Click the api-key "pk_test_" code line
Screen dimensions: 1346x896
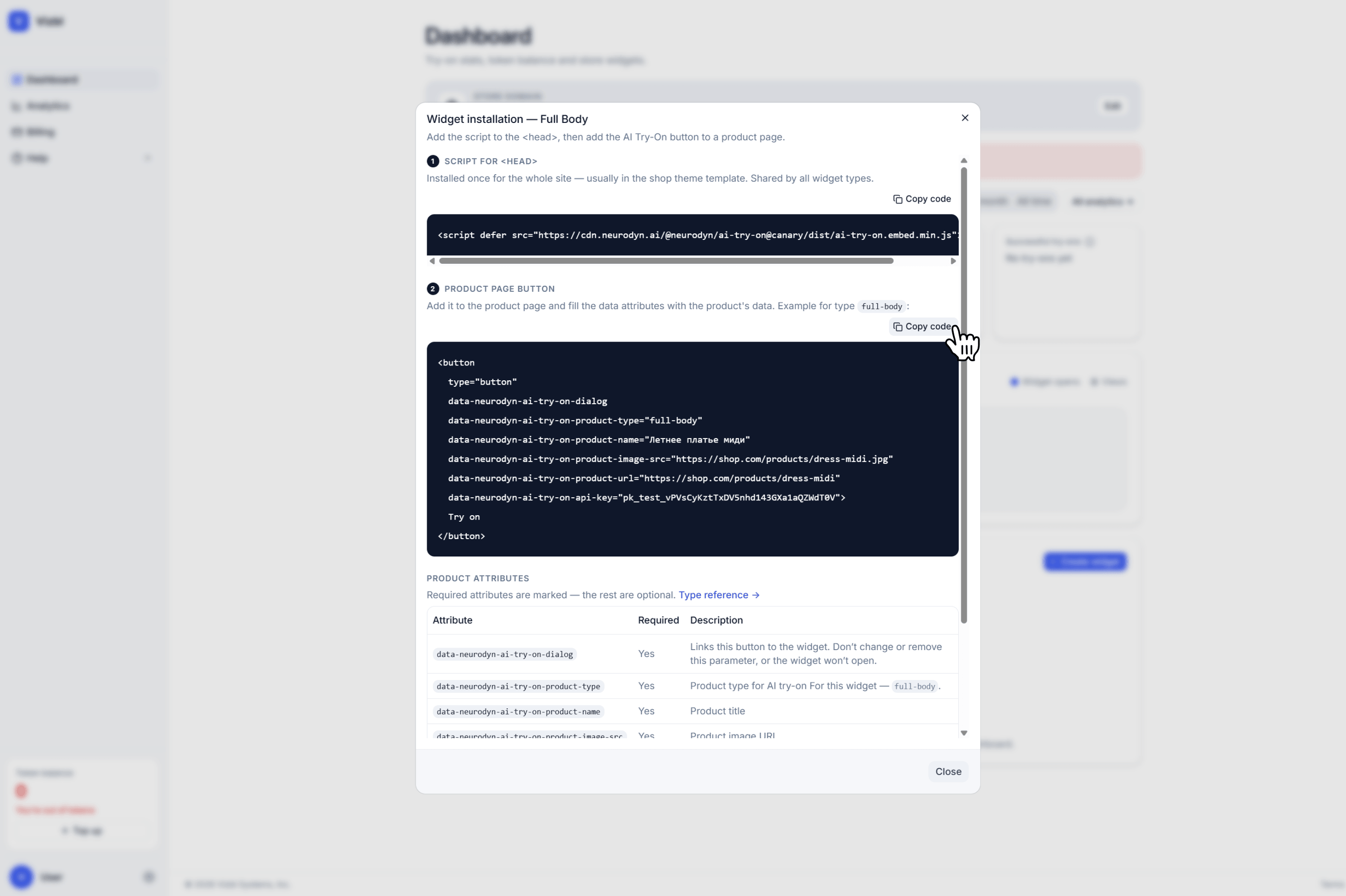click(647, 498)
